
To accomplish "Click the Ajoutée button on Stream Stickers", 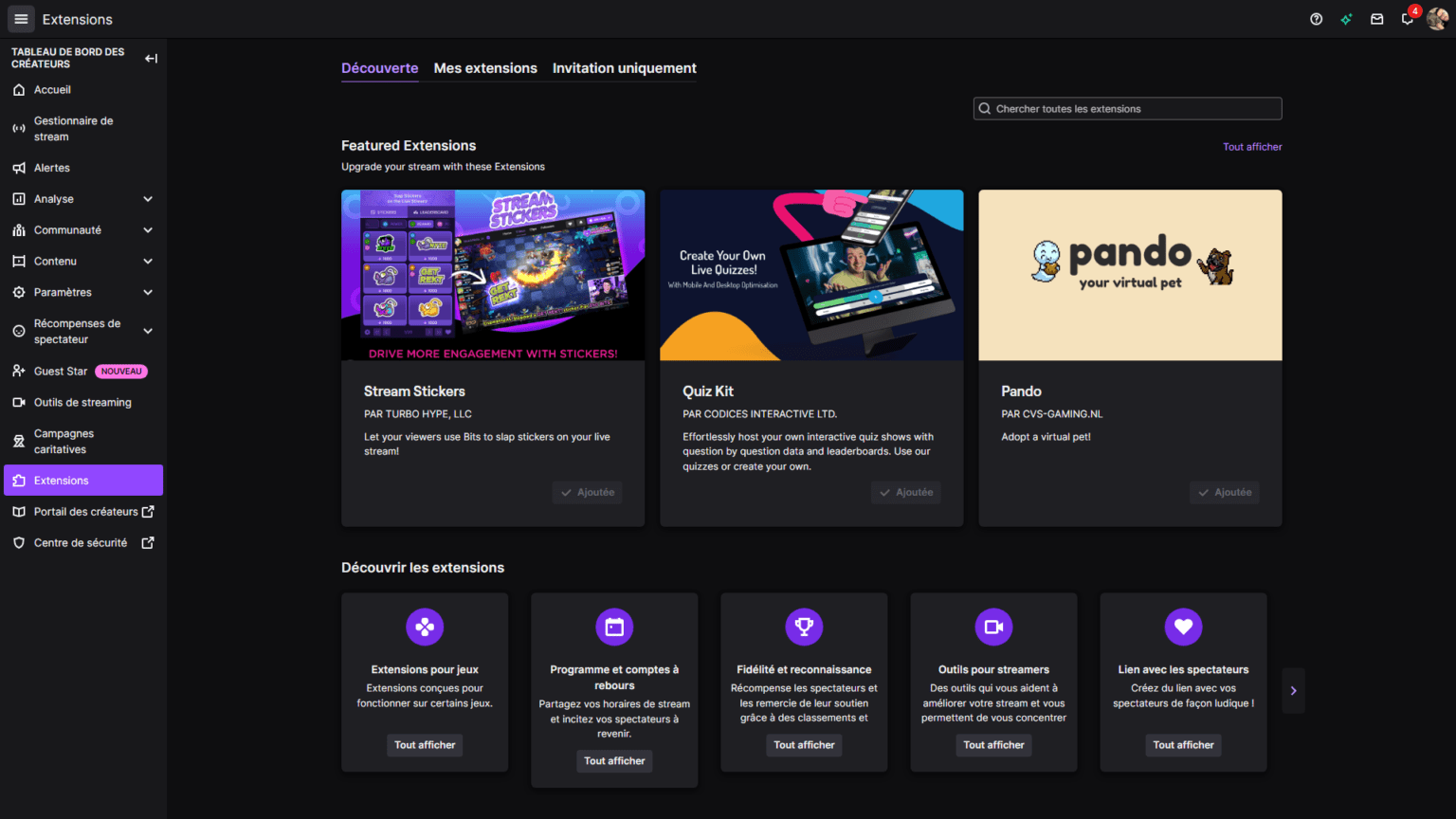I will pos(587,492).
